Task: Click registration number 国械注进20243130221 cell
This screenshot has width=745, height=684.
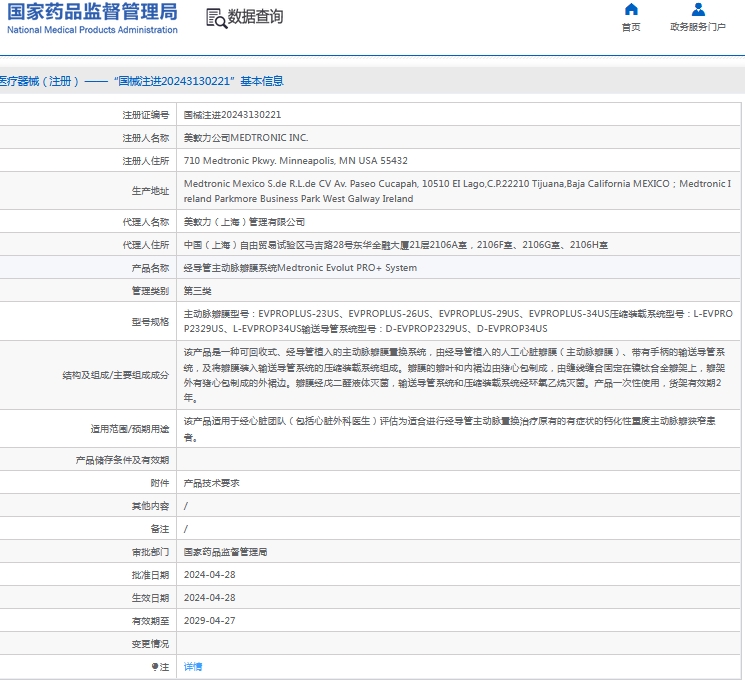Action: pyautogui.click(x=232, y=115)
